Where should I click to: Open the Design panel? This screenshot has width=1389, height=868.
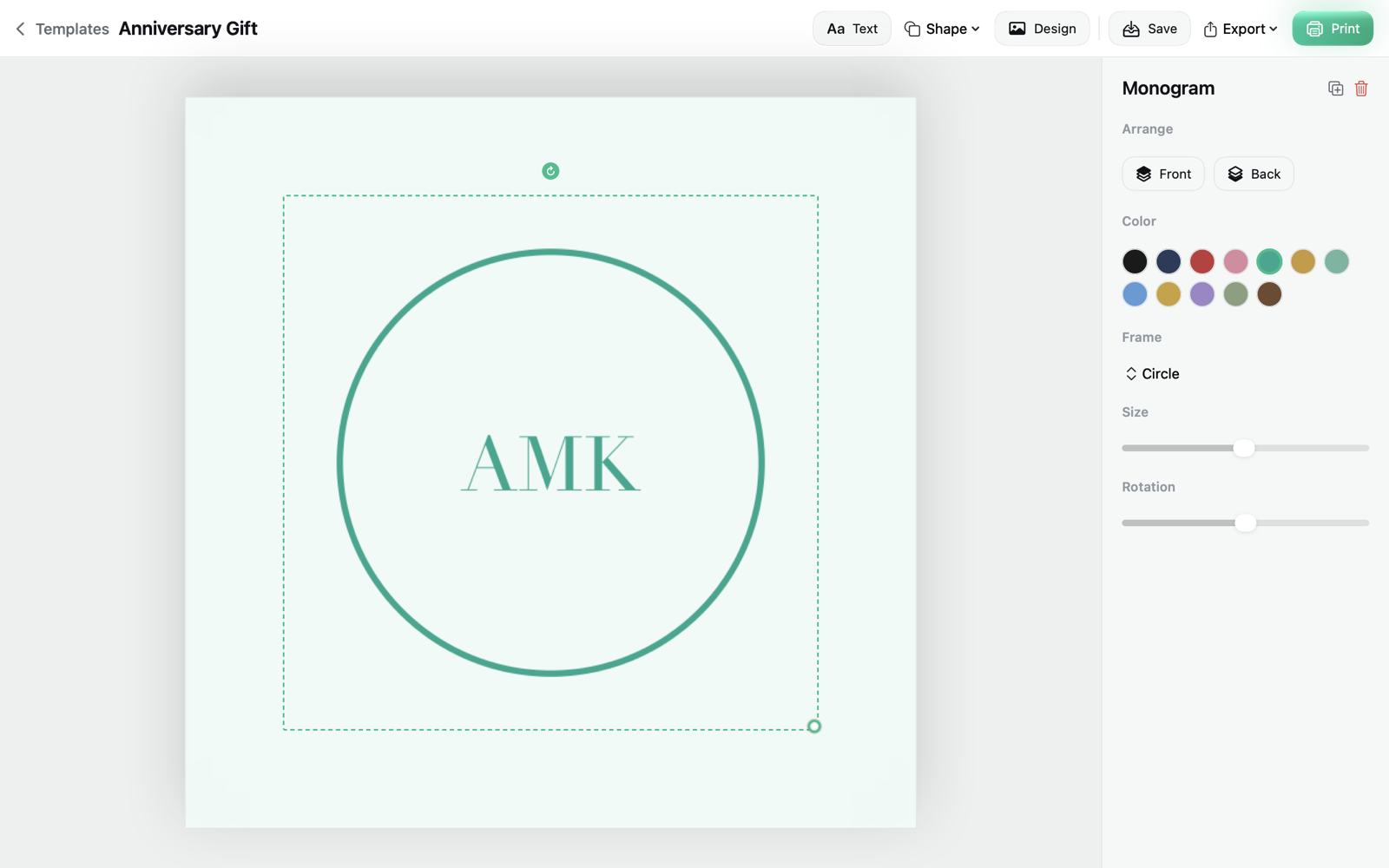point(1042,29)
